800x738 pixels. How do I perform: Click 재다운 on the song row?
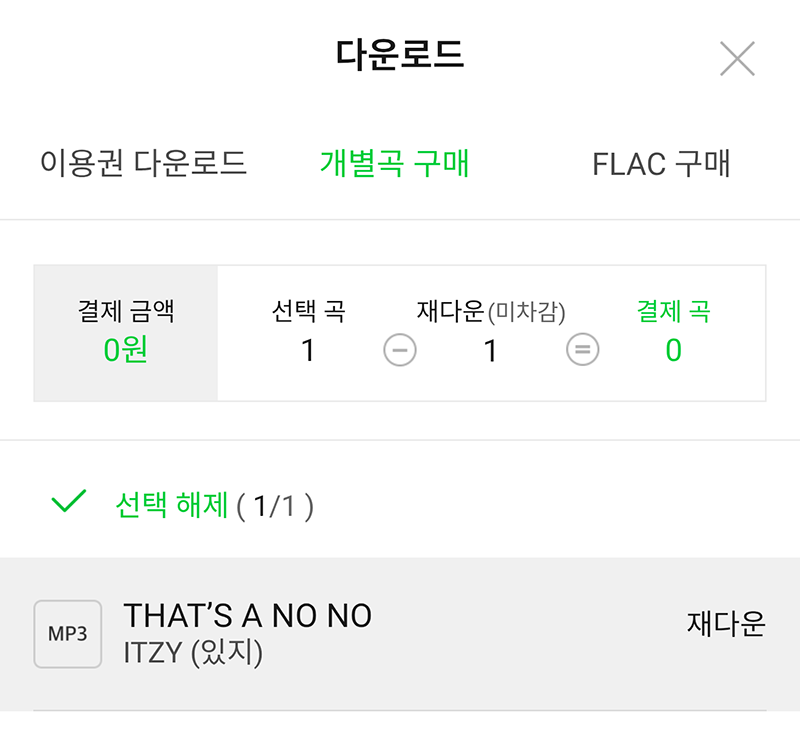coord(726,624)
